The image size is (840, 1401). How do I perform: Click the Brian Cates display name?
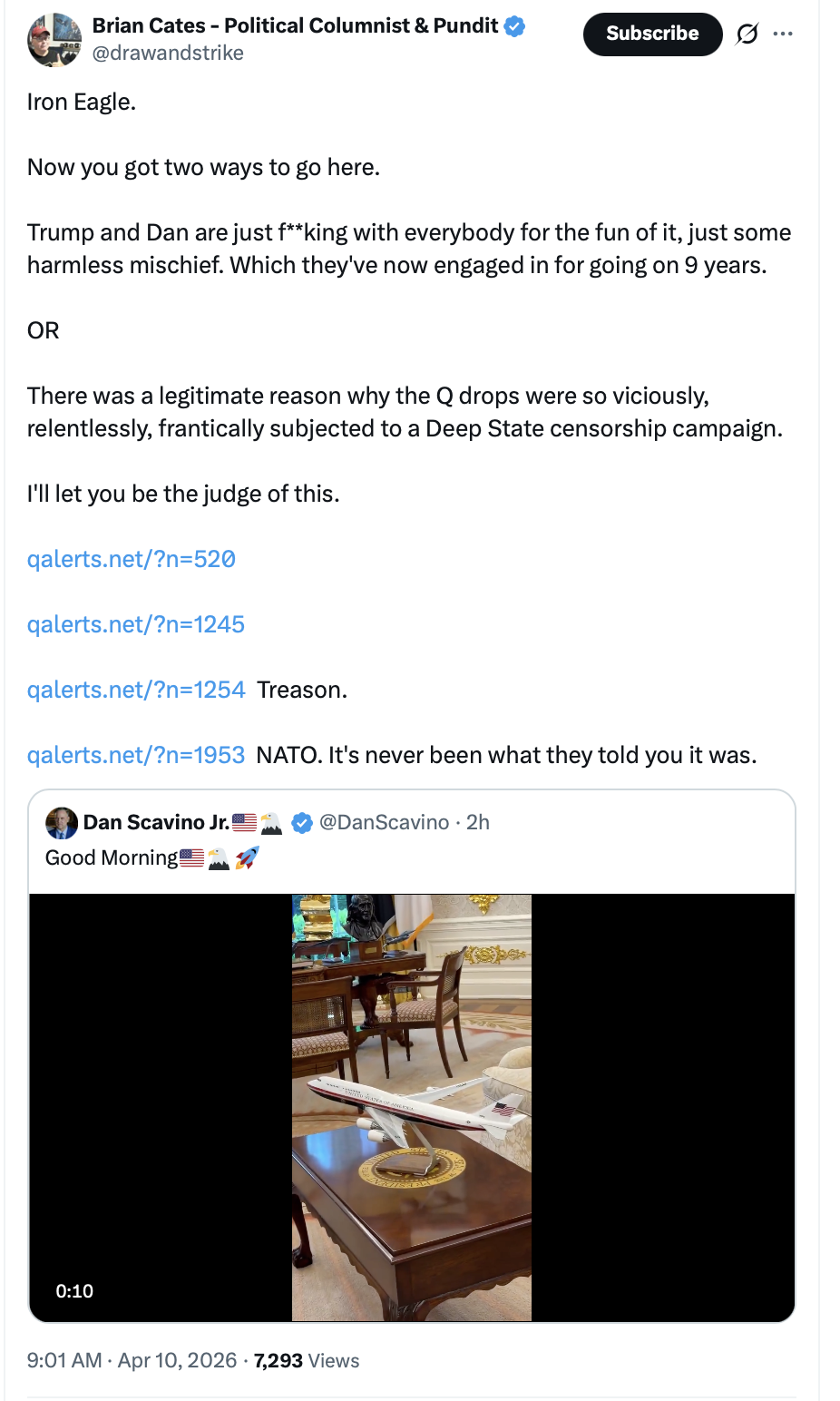click(295, 25)
